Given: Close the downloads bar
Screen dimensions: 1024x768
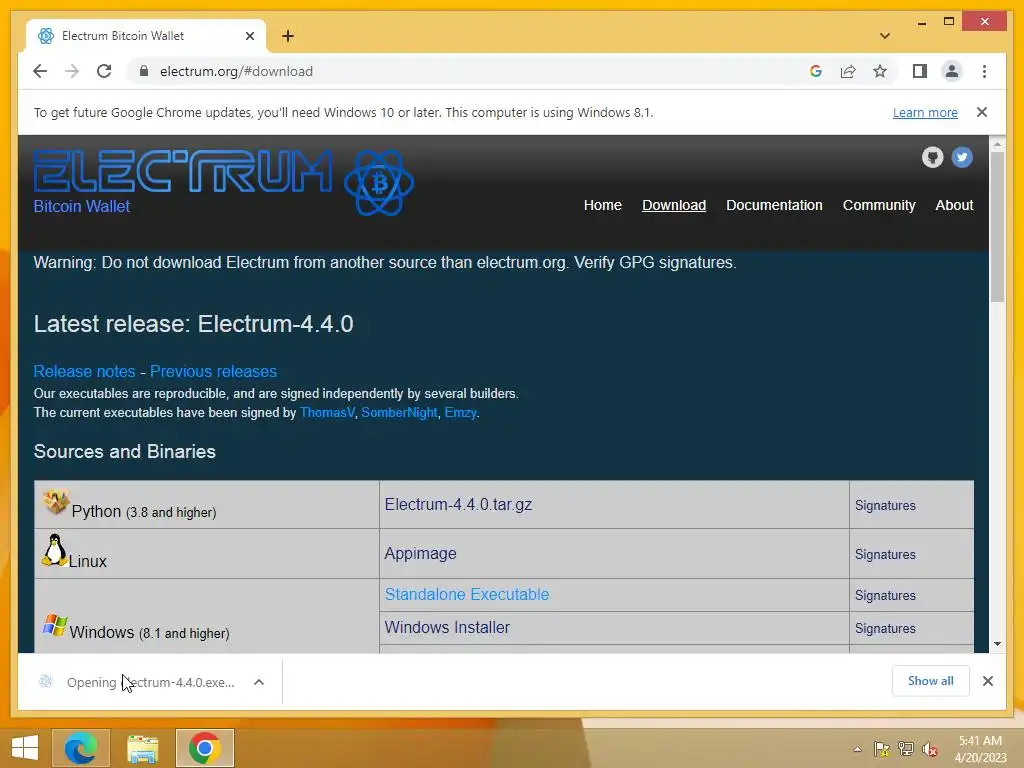Looking at the screenshot, I should click(987, 681).
